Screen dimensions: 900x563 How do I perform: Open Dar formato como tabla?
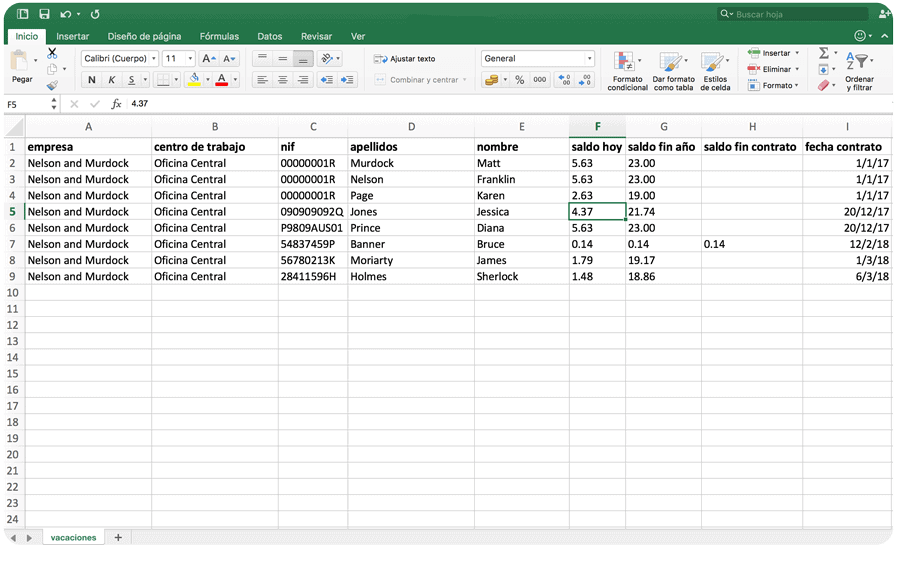point(673,71)
